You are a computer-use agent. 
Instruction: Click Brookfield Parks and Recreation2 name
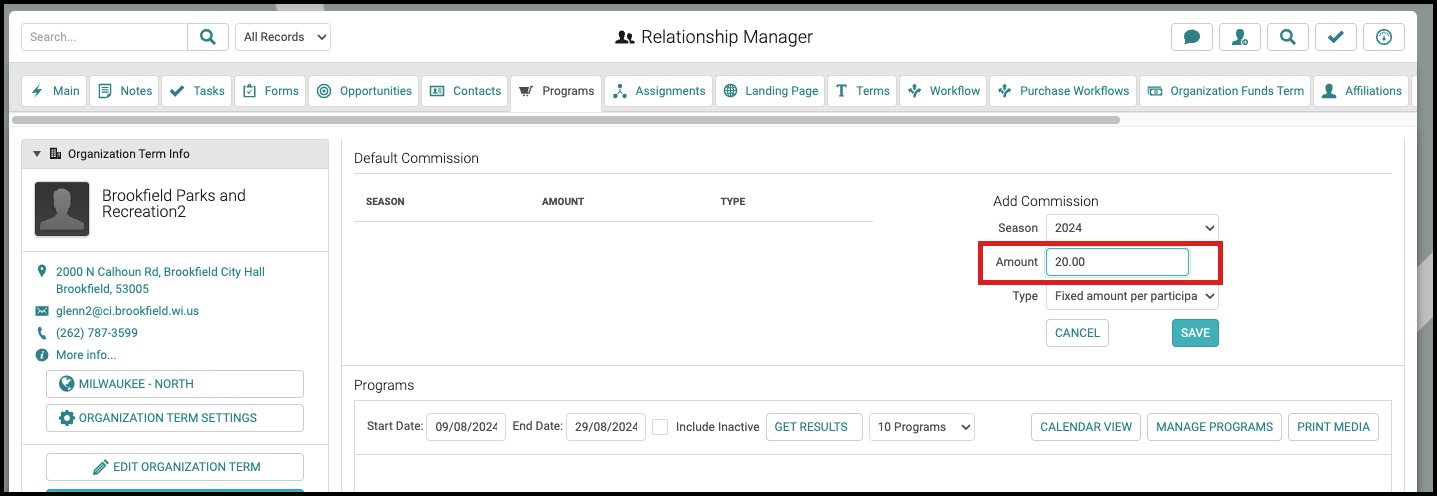coord(174,204)
